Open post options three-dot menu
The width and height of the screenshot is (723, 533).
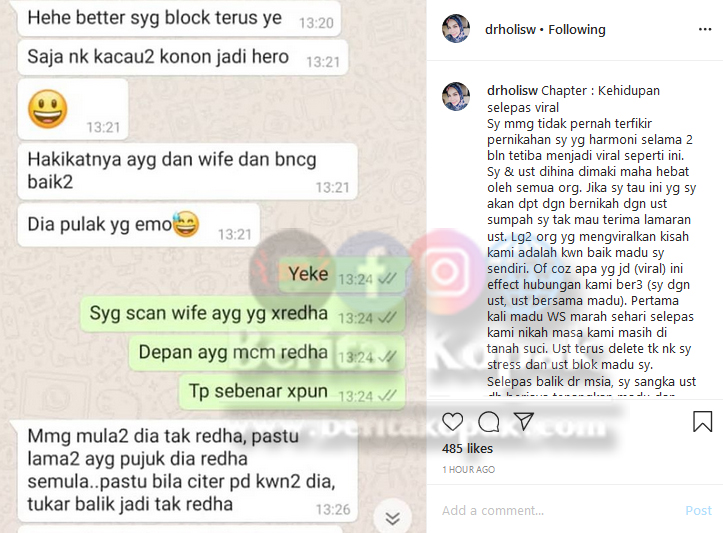pyautogui.click(x=705, y=30)
